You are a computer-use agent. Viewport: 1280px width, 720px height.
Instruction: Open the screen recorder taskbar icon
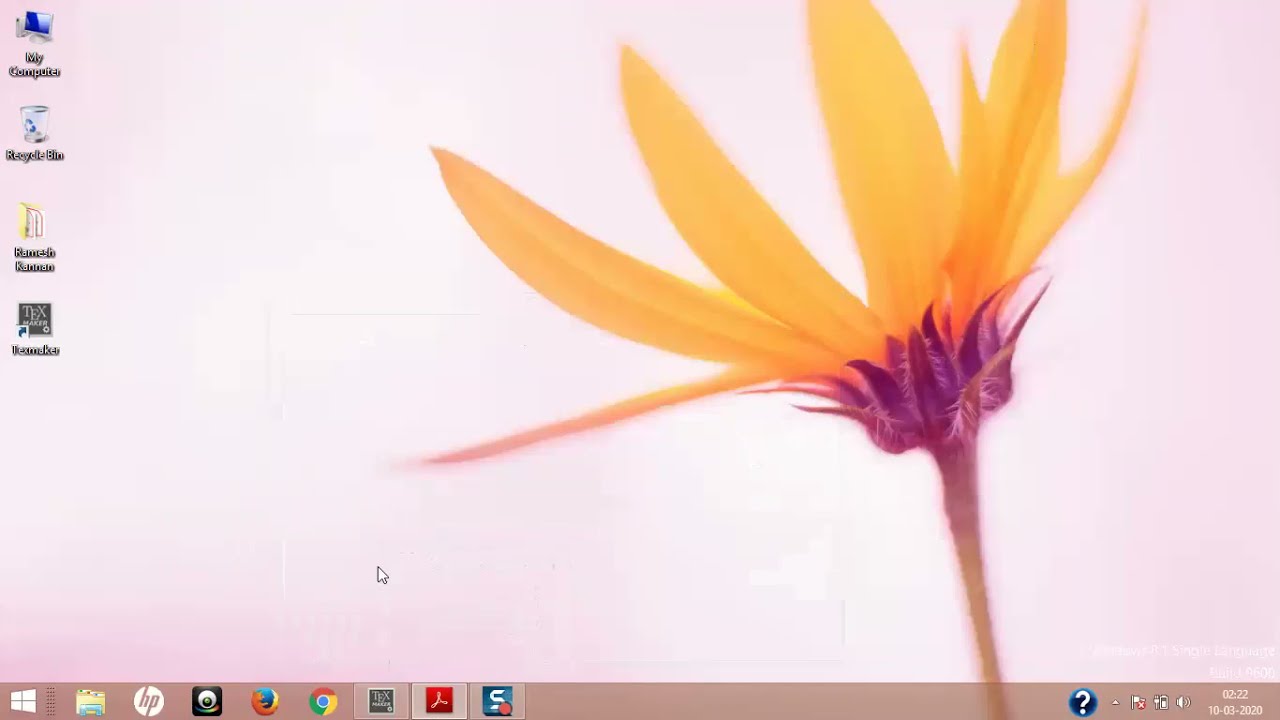click(x=497, y=702)
